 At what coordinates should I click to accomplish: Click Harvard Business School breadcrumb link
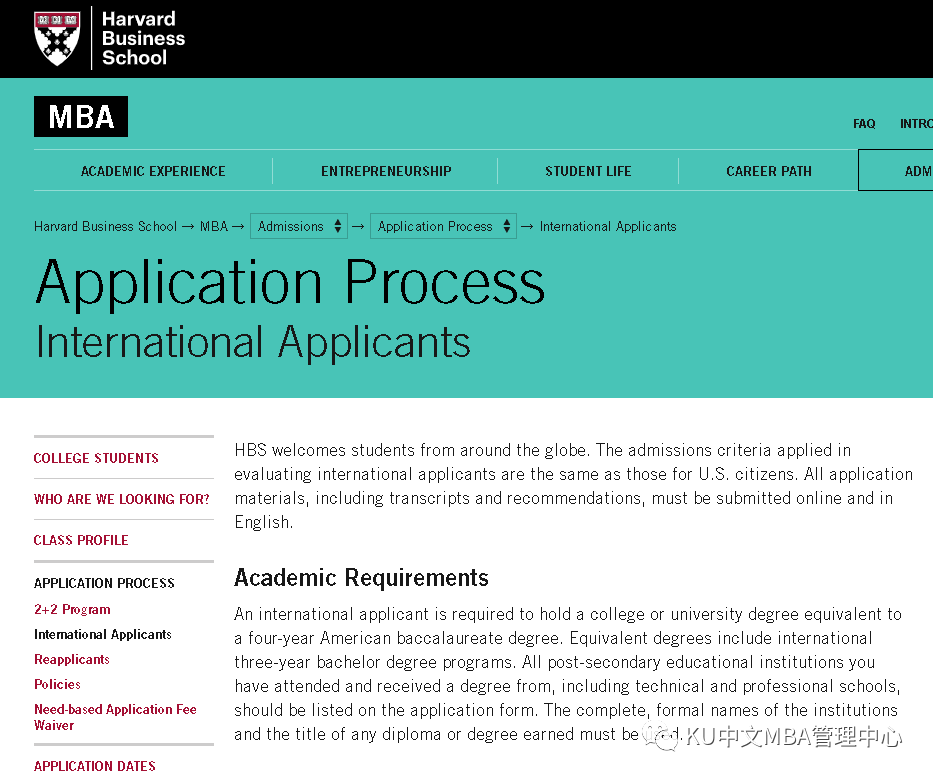(x=105, y=226)
